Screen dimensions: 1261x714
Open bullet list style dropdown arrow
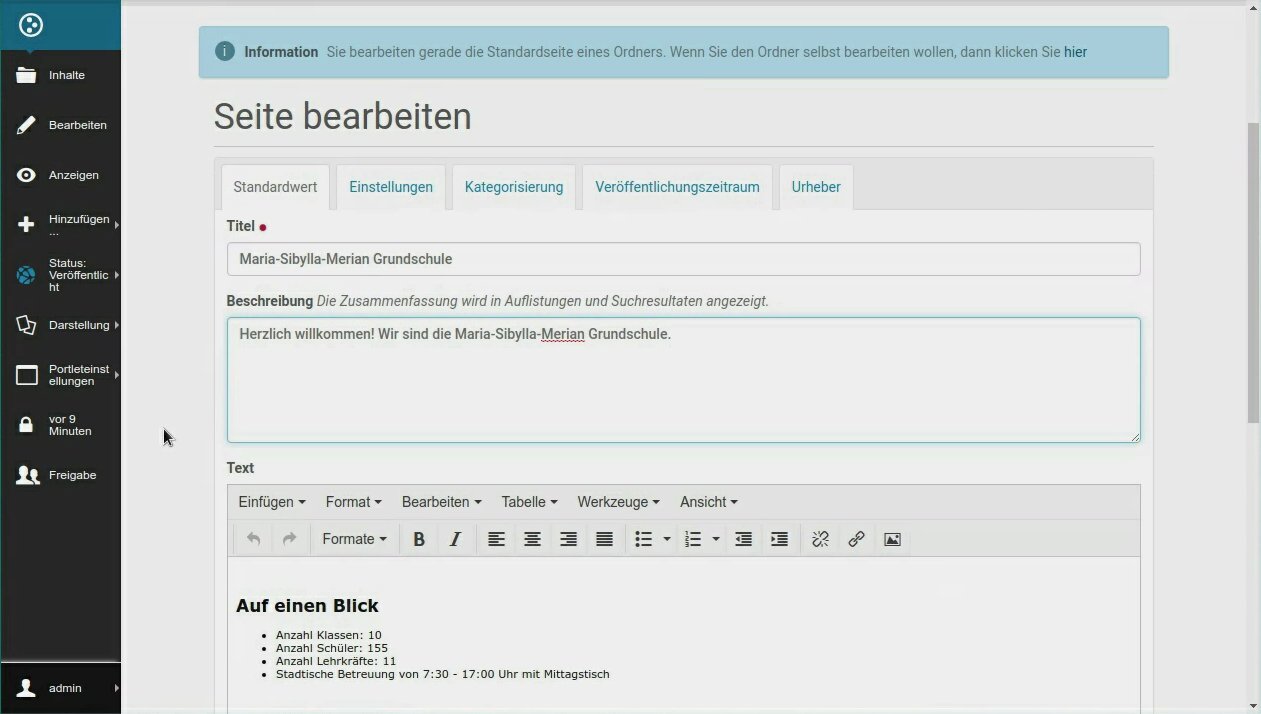tap(667, 539)
